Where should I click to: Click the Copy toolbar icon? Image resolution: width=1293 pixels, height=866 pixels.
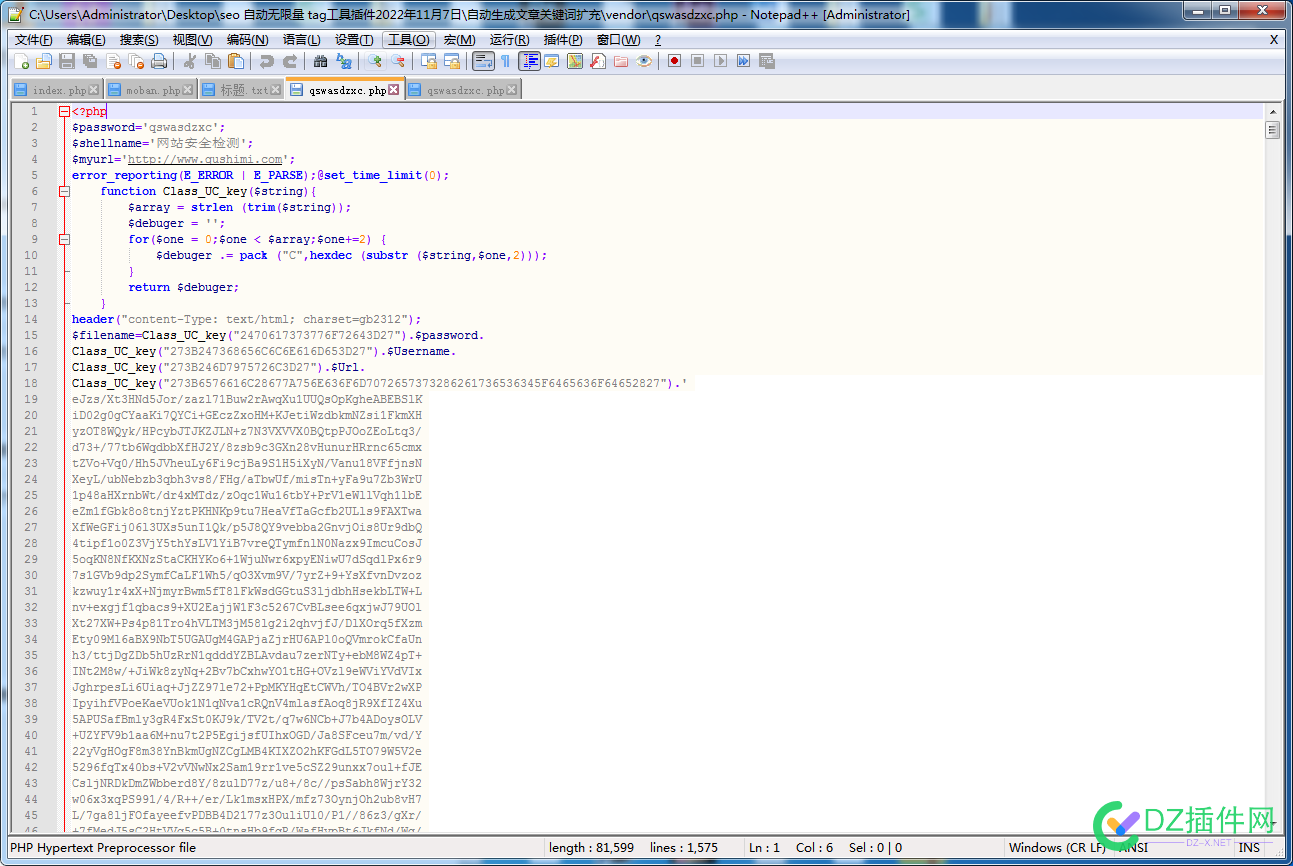(x=213, y=61)
